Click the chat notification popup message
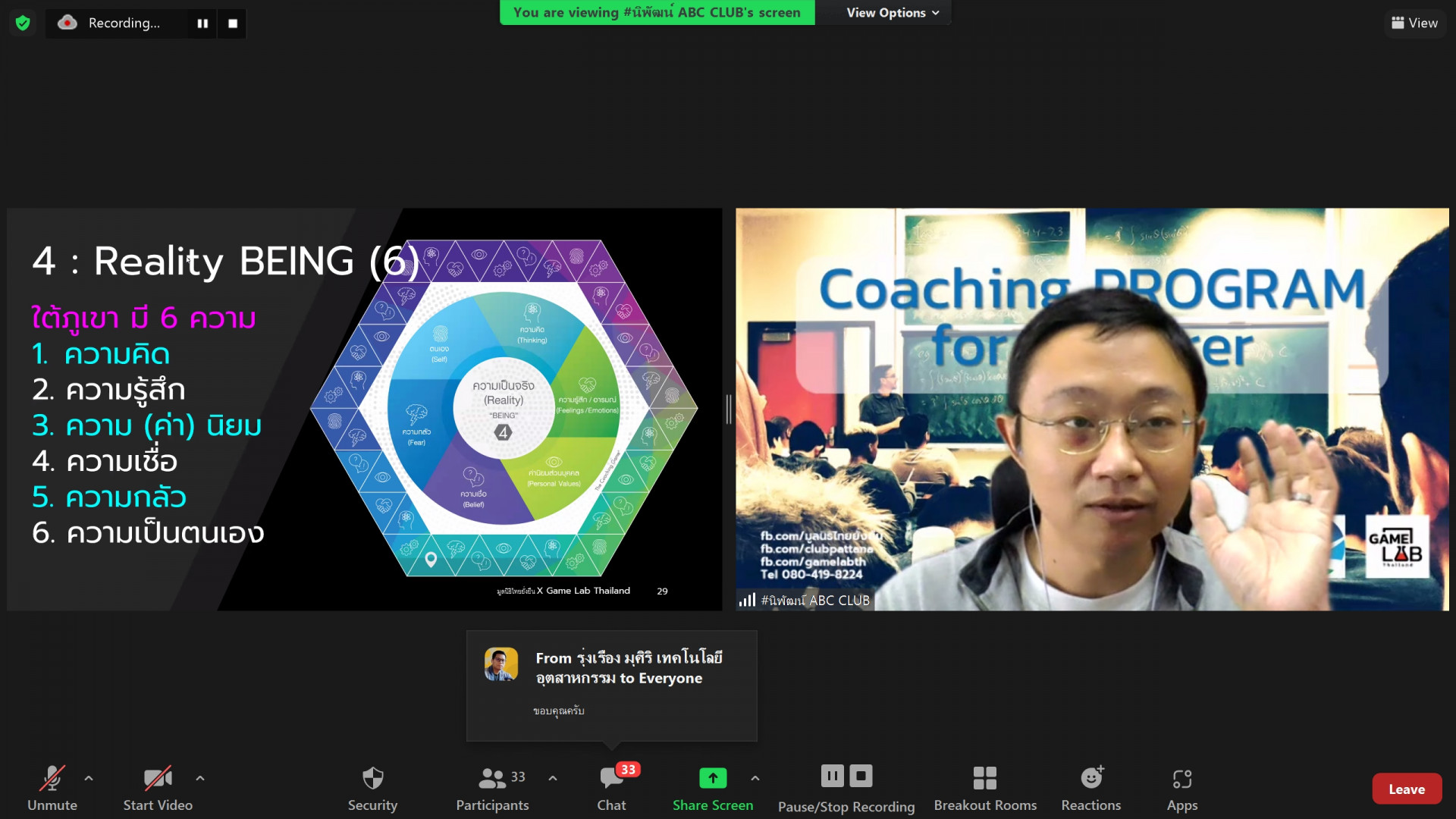Screen dimensions: 1456x819 (611, 686)
